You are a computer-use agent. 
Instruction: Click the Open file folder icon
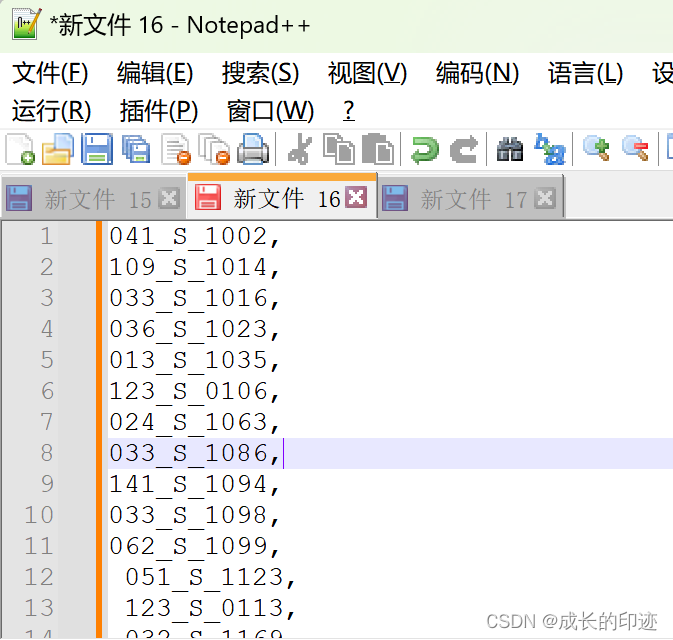click(58, 149)
